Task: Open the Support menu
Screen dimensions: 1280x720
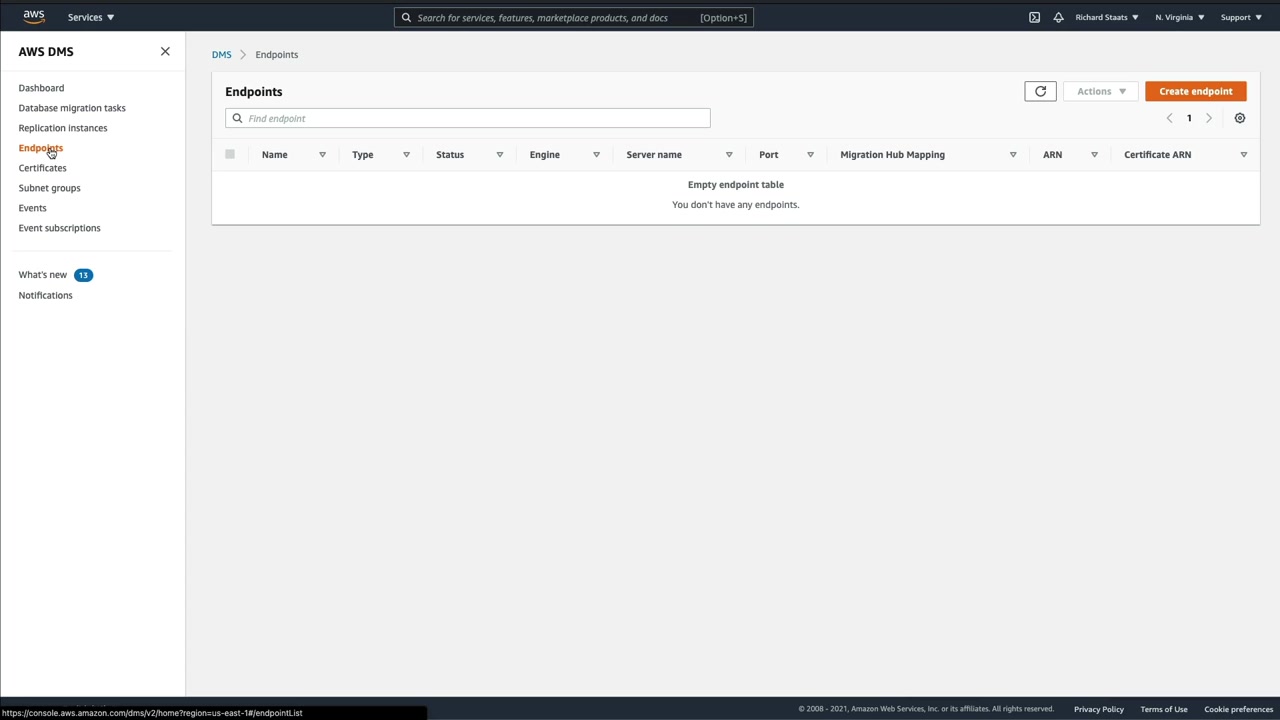Action: click(1242, 17)
